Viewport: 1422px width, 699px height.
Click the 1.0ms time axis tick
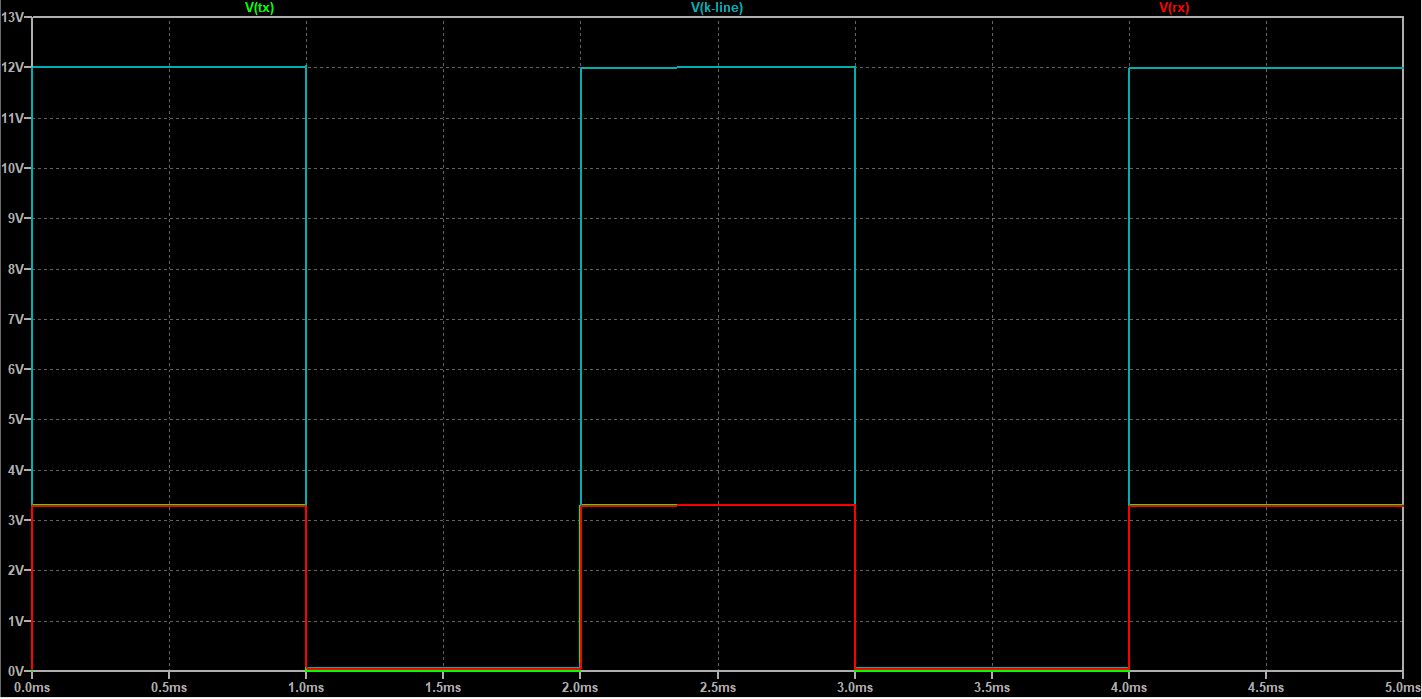[306, 688]
